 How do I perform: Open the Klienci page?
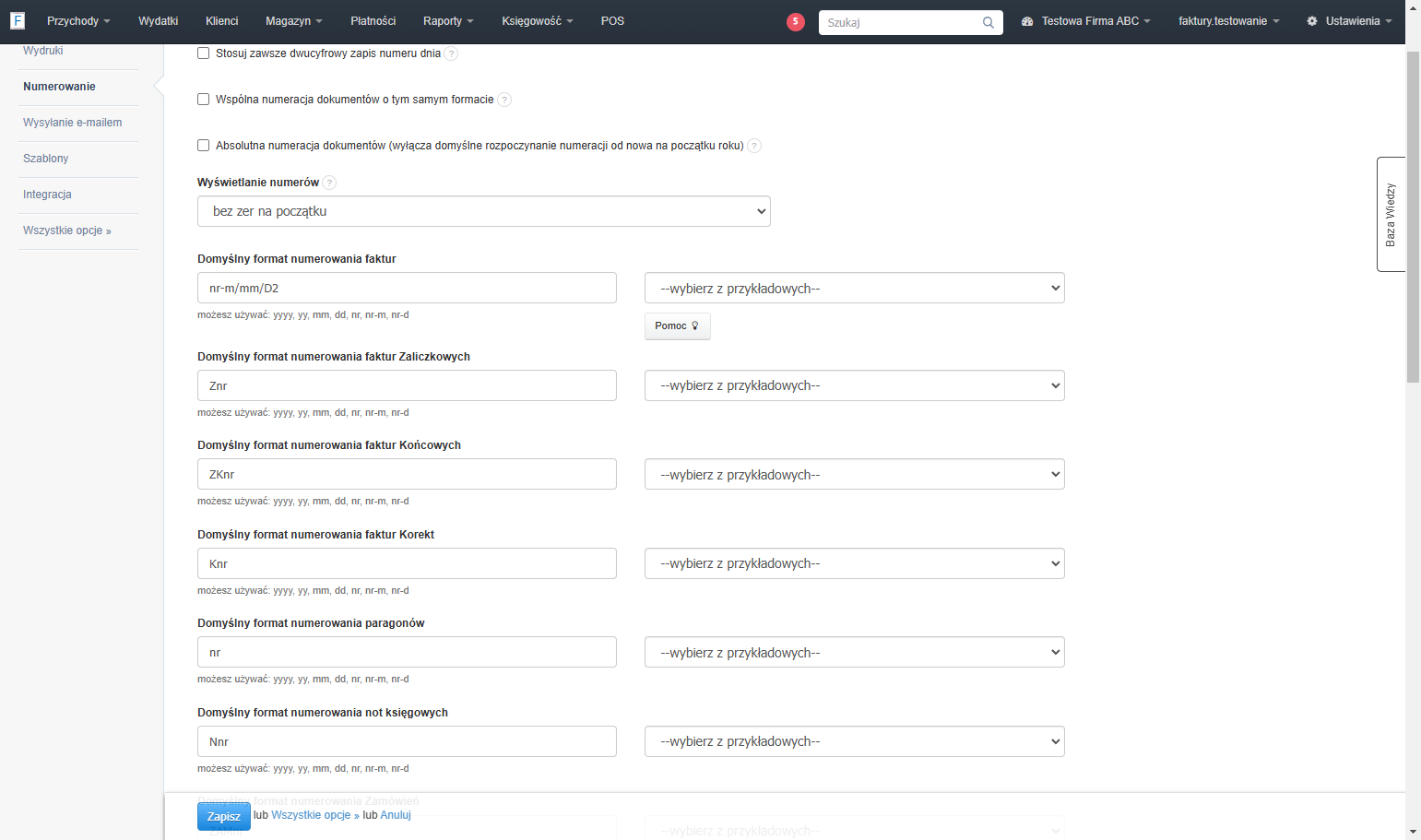coord(222,21)
